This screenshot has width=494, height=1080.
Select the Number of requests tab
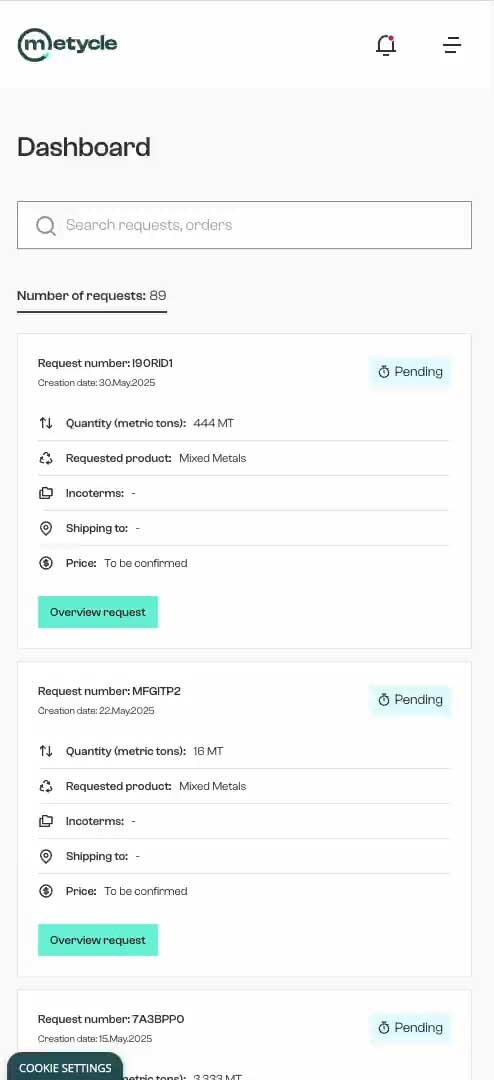pyautogui.click(x=92, y=297)
